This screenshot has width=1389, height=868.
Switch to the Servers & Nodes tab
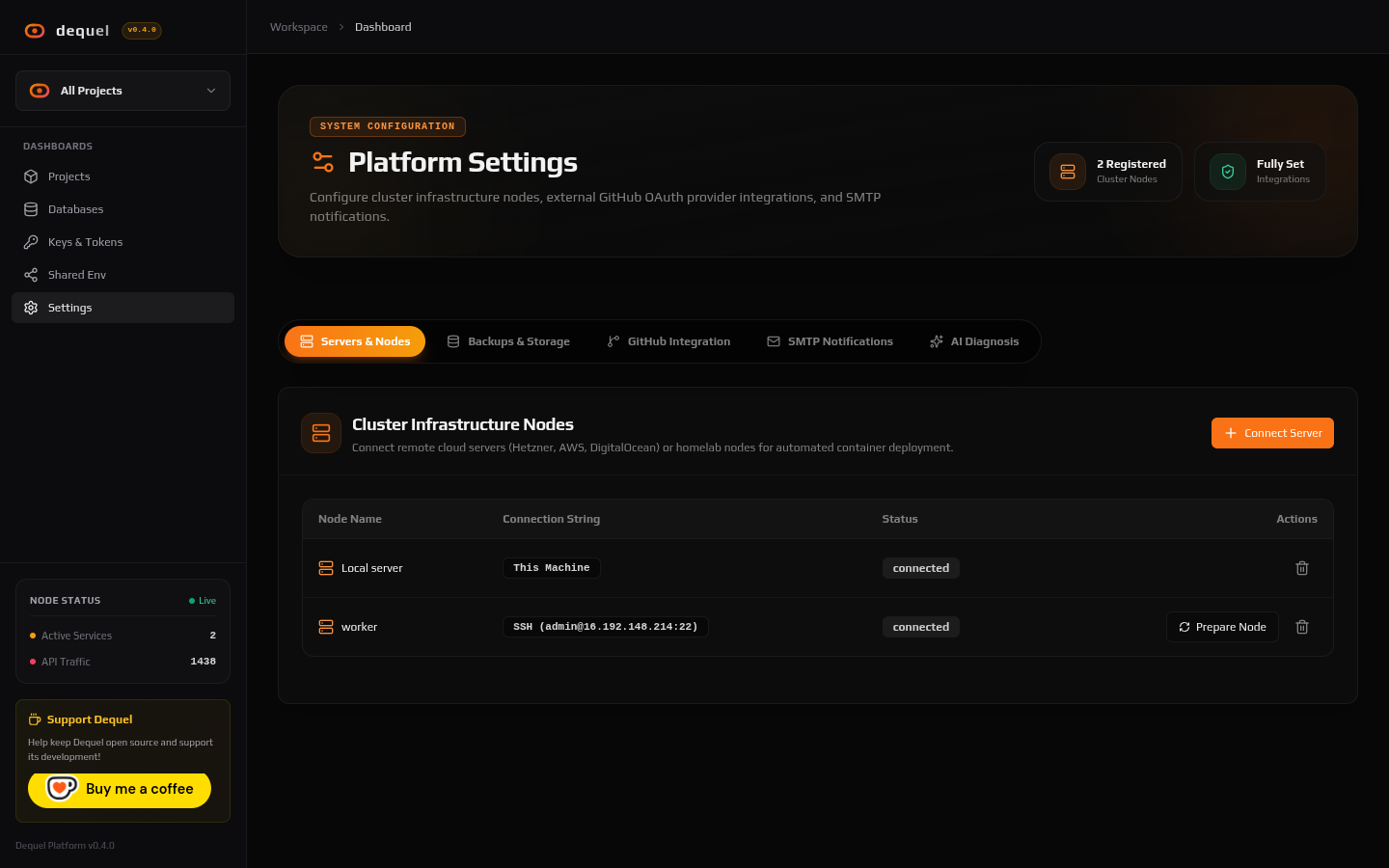point(355,341)
